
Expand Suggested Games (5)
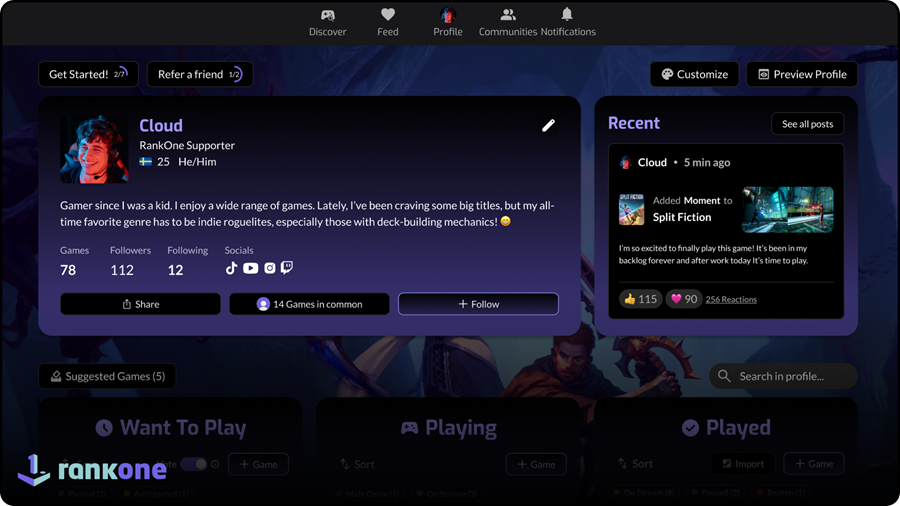coord(107,376)
